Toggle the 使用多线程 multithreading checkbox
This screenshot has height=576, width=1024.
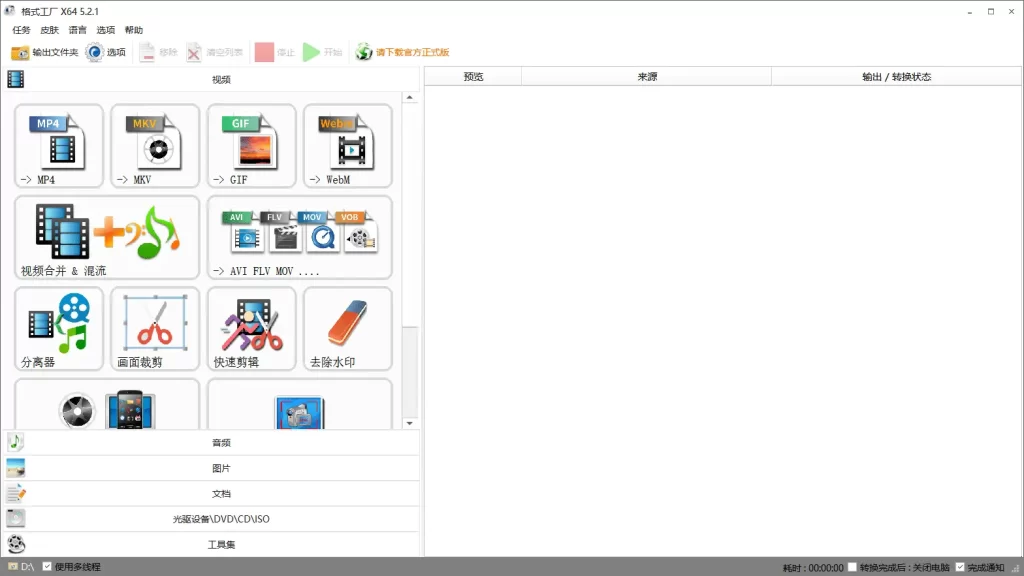click(45, 565)
